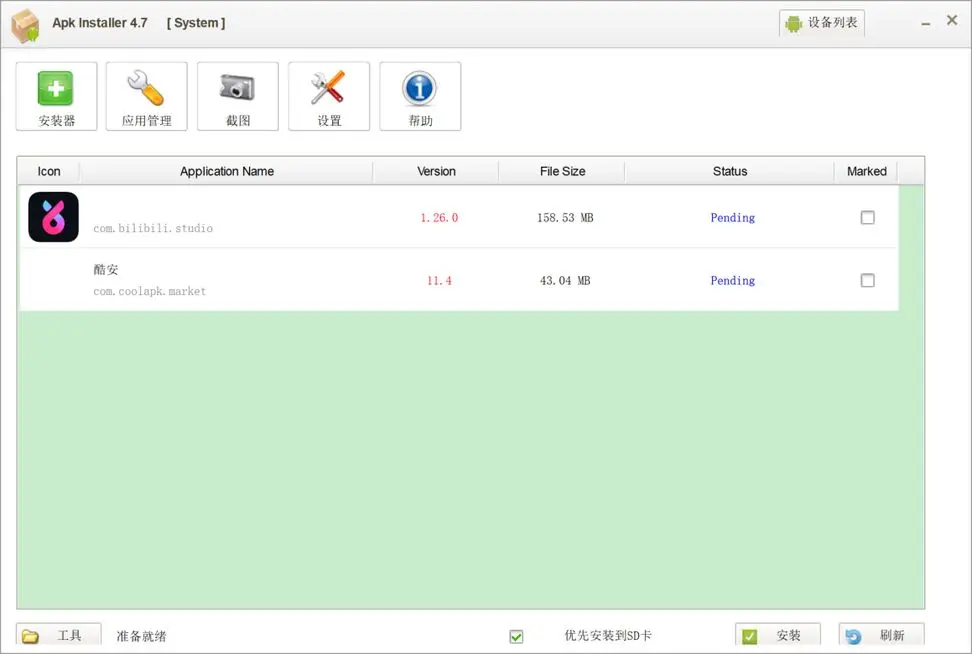Open 帮助 help info icon

pyautogui.click(x=420, y=96)
